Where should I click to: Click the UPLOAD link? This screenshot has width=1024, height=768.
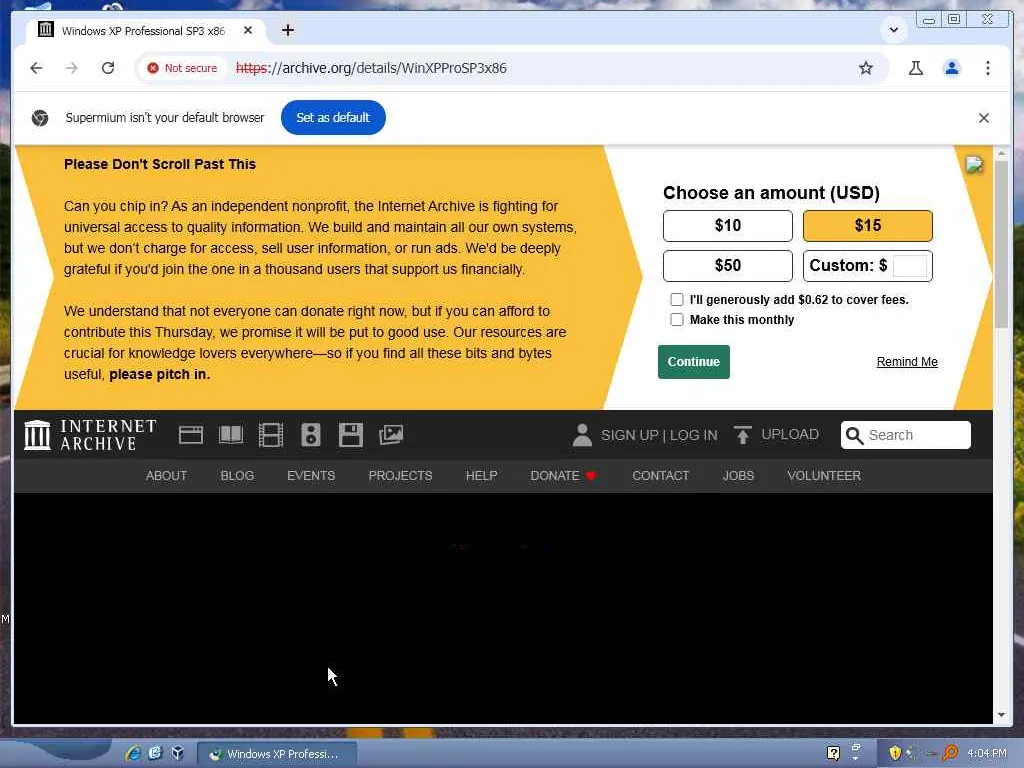pos(790,435)
